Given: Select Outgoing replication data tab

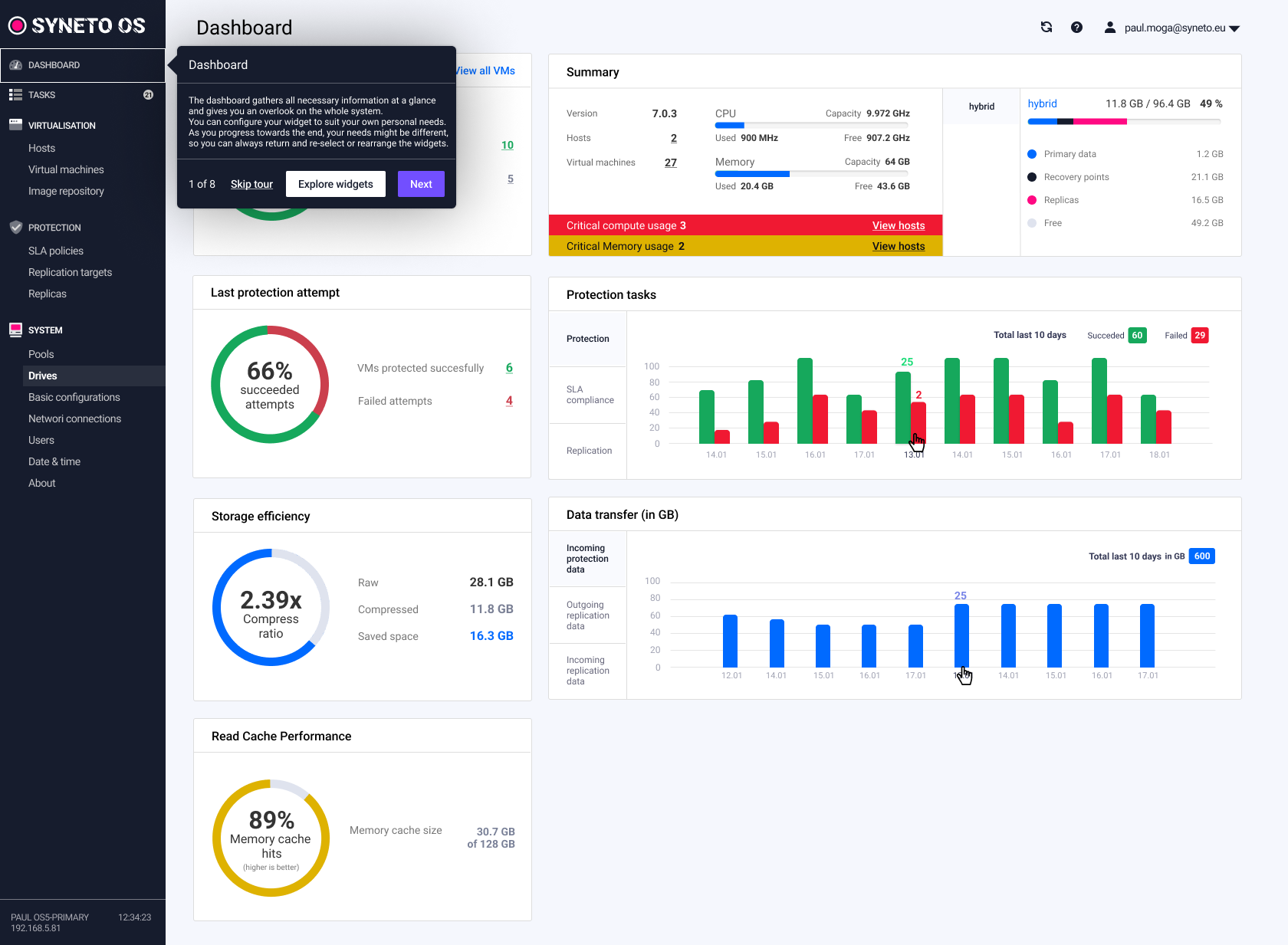Looking at the screenshot, I should pos(588,615).
